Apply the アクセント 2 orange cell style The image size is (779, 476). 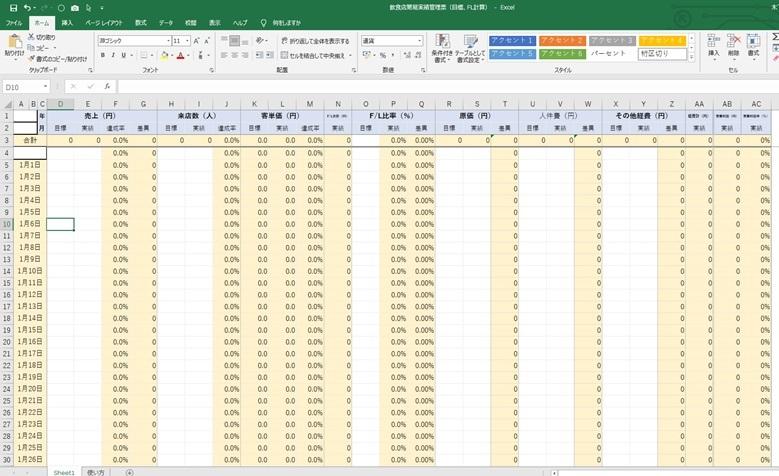click(x=561, y=41)
